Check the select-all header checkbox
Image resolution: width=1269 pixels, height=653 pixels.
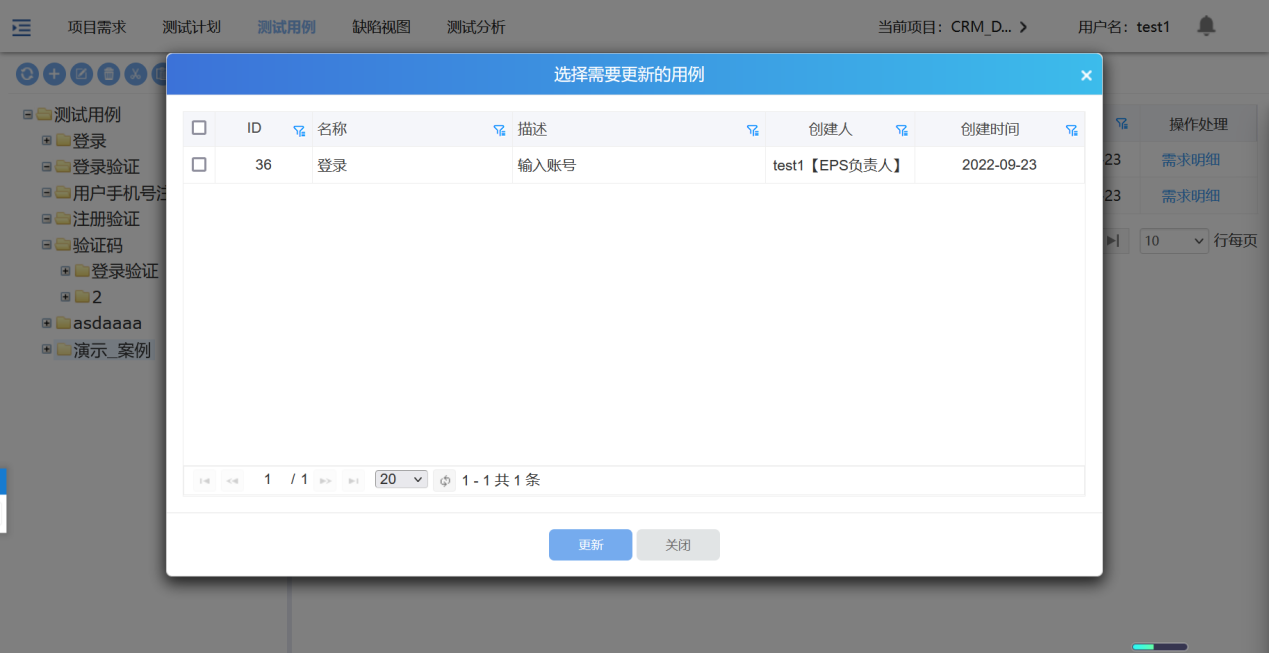[x=199, y=128]
